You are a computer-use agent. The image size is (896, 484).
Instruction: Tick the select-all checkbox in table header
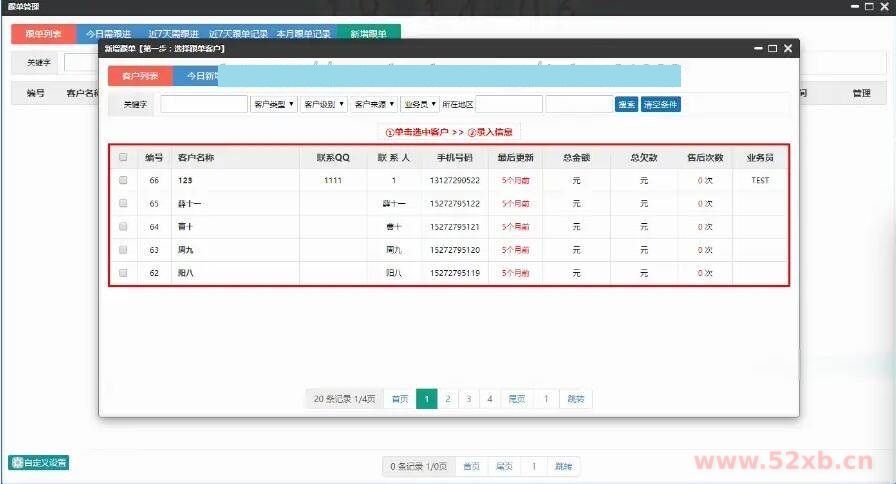(x=123, y=157)
